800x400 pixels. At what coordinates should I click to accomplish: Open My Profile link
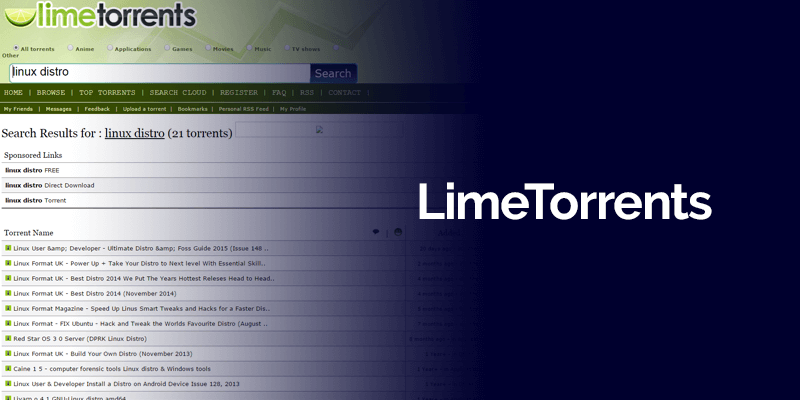[x=293, y=109]
